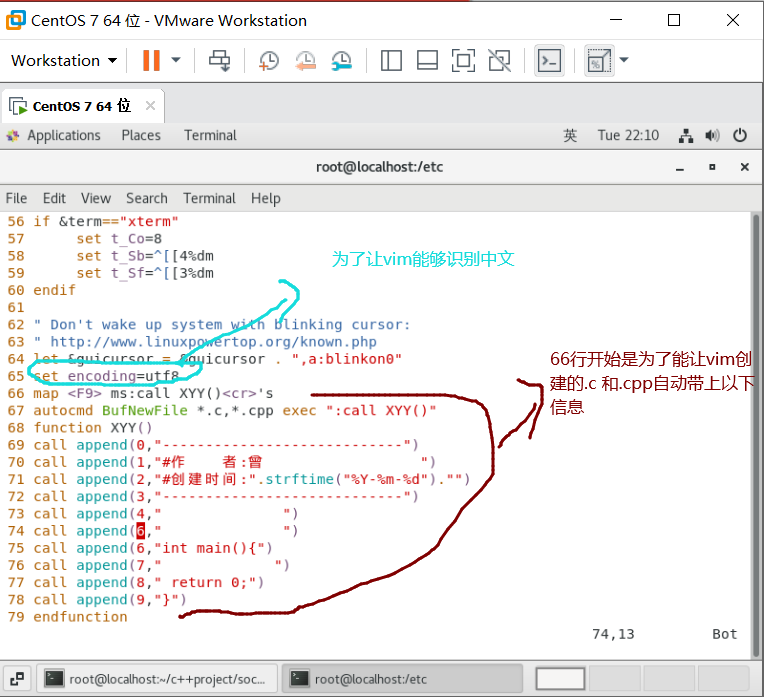Click the "if &term=="xterm"" line
Image resolution: width=764 pixels, height=697 pixels.
pos(106,222)
